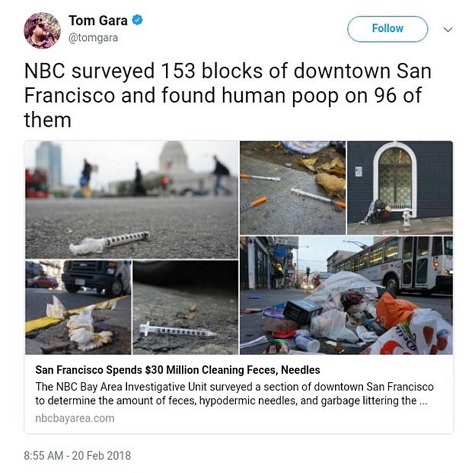This screenshot has width=475, height=473.
Task: Open the crumpled tissue on curb photo
Action: [x=78, y=307]
